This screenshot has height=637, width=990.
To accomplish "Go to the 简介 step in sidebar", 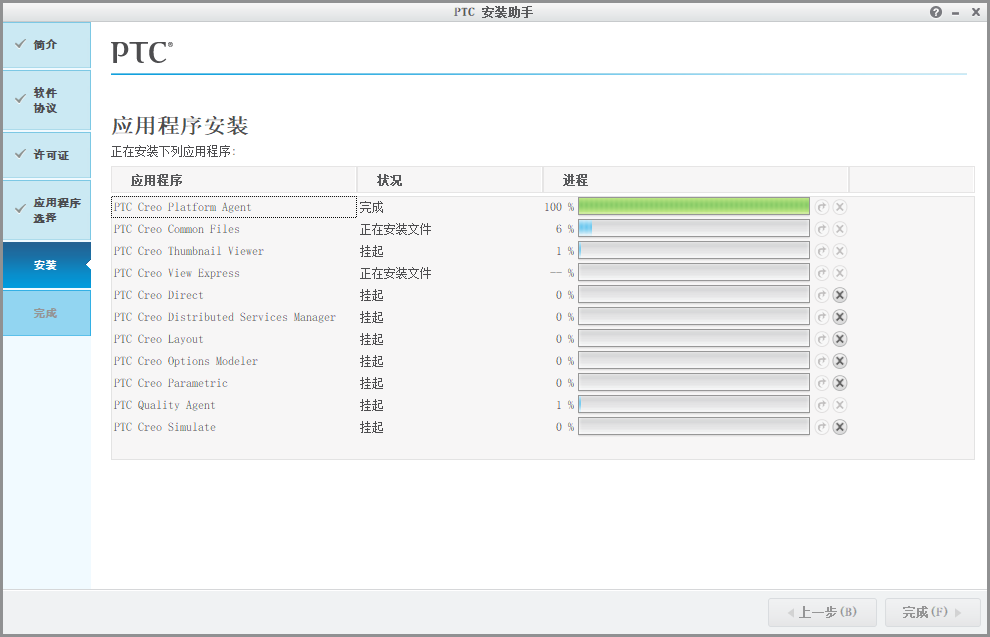I will click(47, 45).
